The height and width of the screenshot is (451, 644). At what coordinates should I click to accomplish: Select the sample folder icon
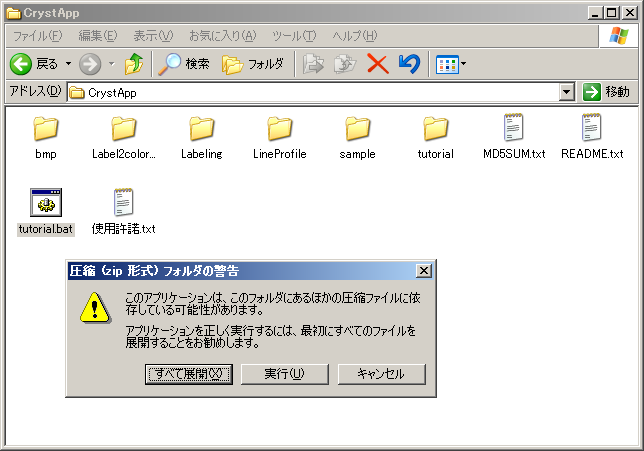tap(358, 129)
